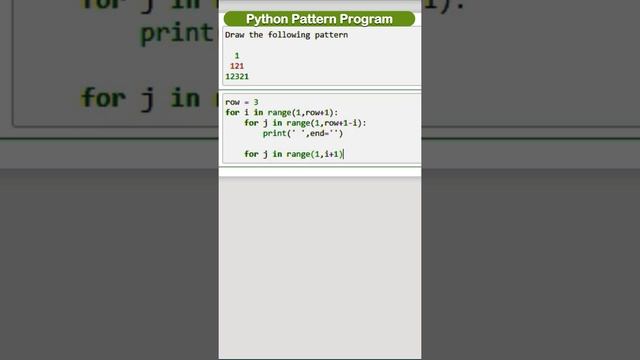Click the single '1' pattern row

point(237,56)
